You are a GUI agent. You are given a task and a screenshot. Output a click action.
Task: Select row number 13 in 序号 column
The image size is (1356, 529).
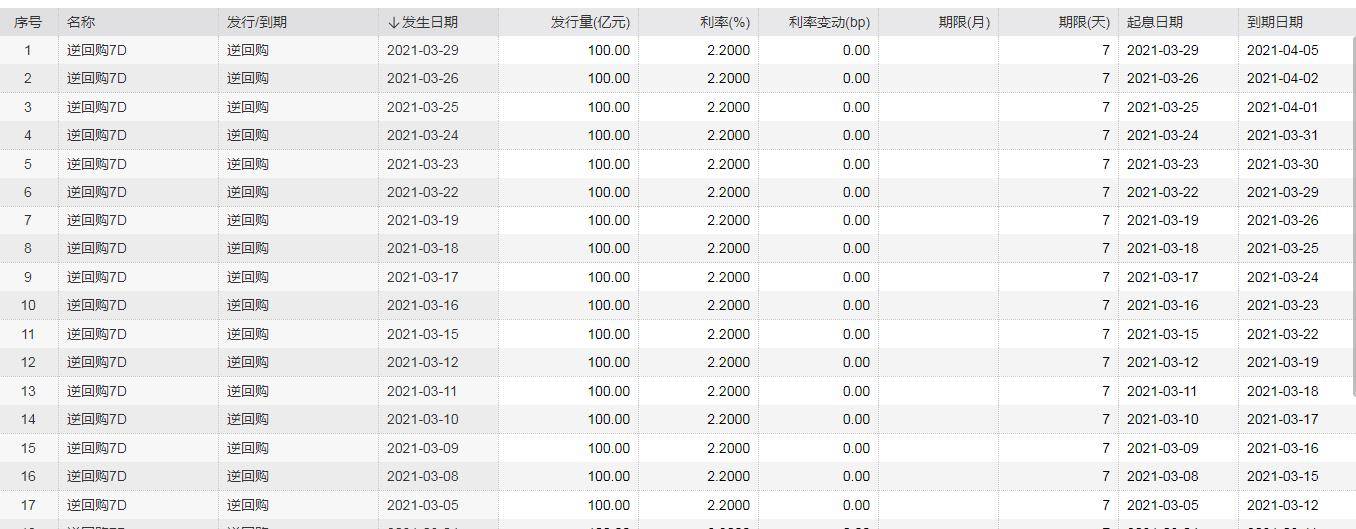click(28, 391)
